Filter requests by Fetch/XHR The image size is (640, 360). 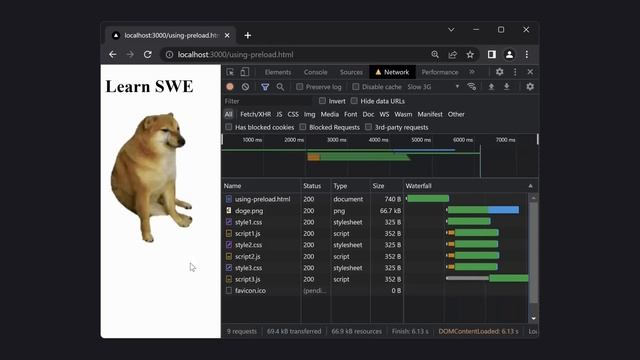(256, 114)
